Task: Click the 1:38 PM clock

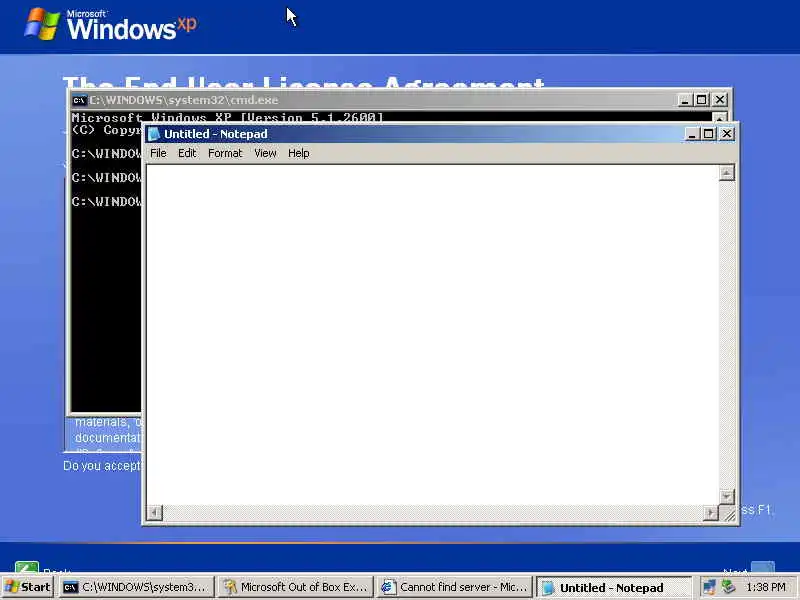Action: pos(766,587)
